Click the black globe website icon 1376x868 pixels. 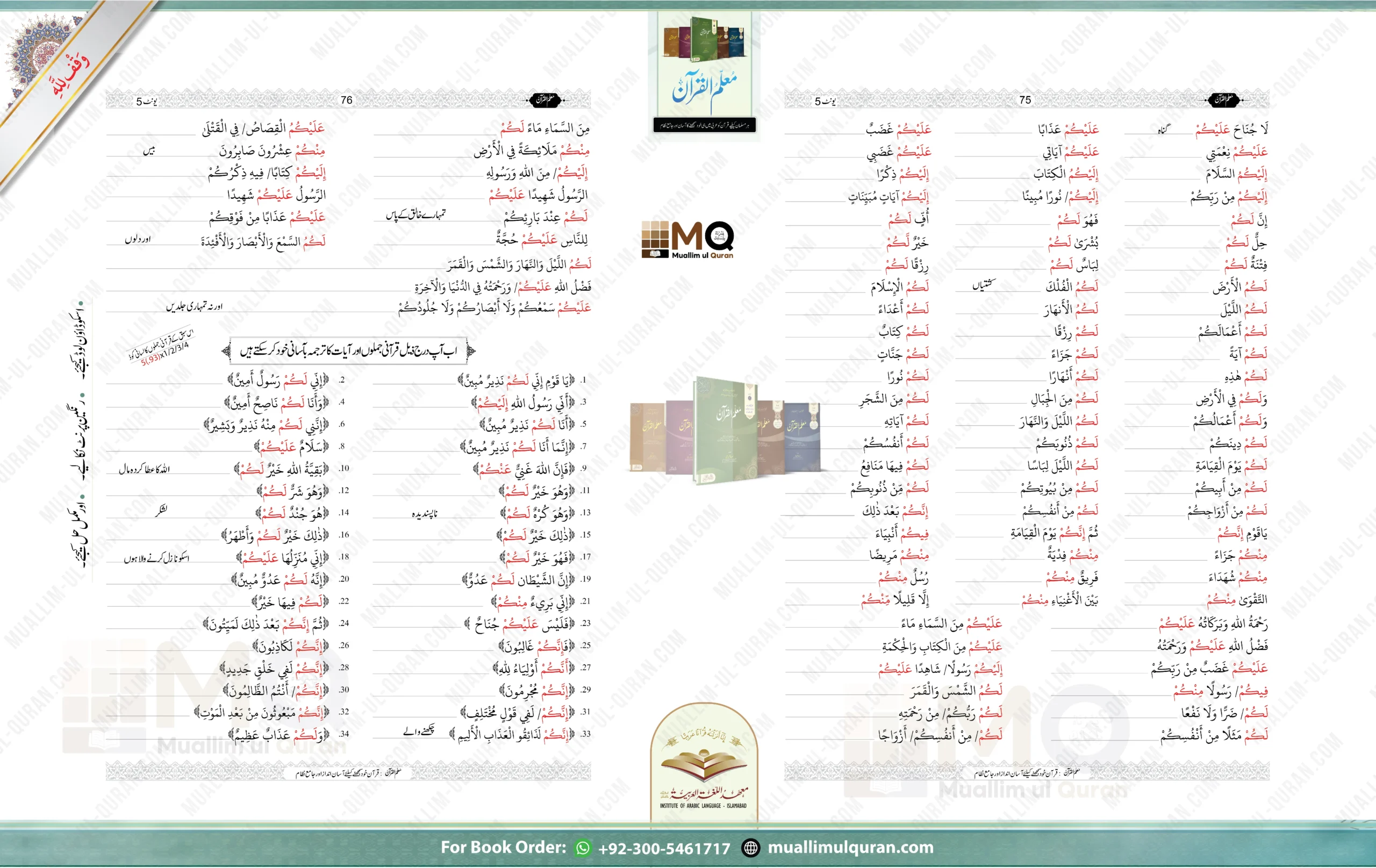coord(750,848)
